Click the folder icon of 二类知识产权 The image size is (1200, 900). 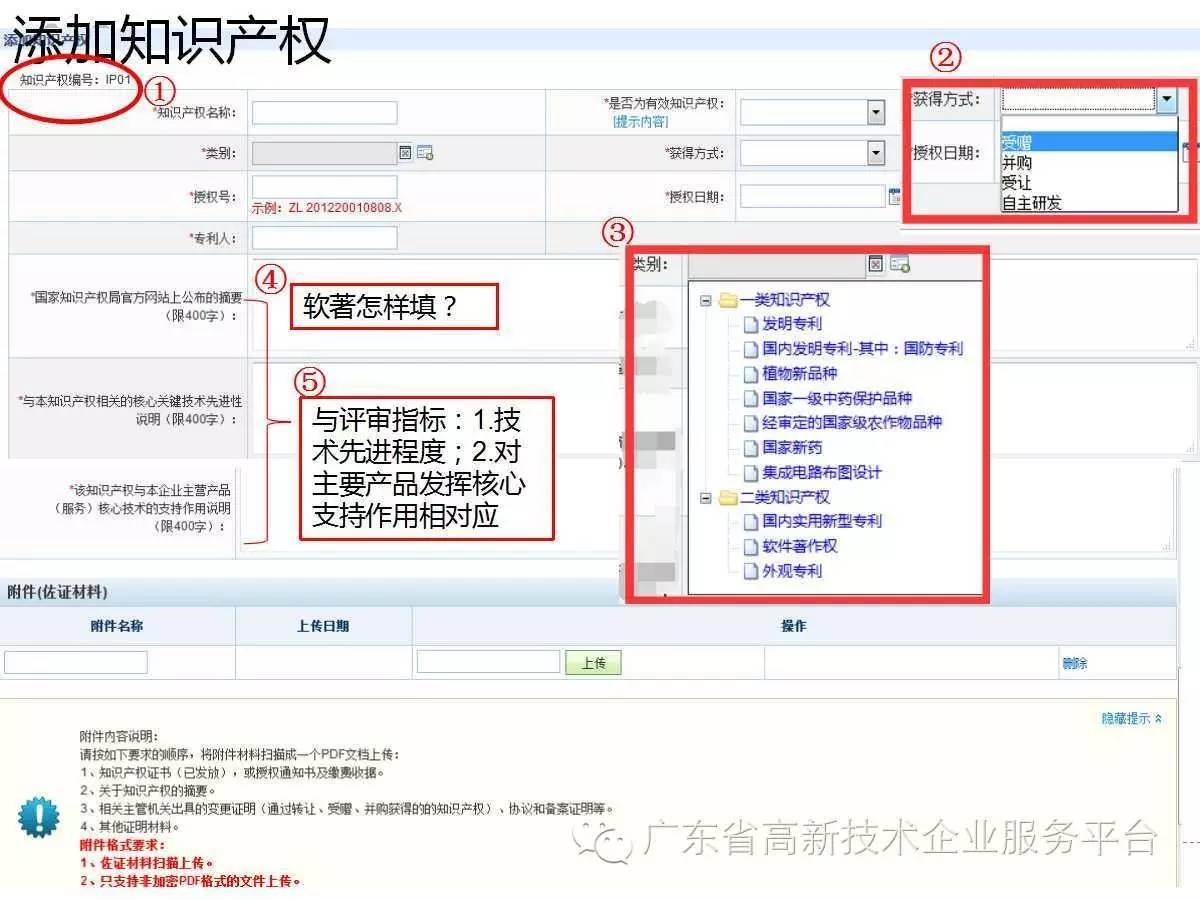(727, 497)
